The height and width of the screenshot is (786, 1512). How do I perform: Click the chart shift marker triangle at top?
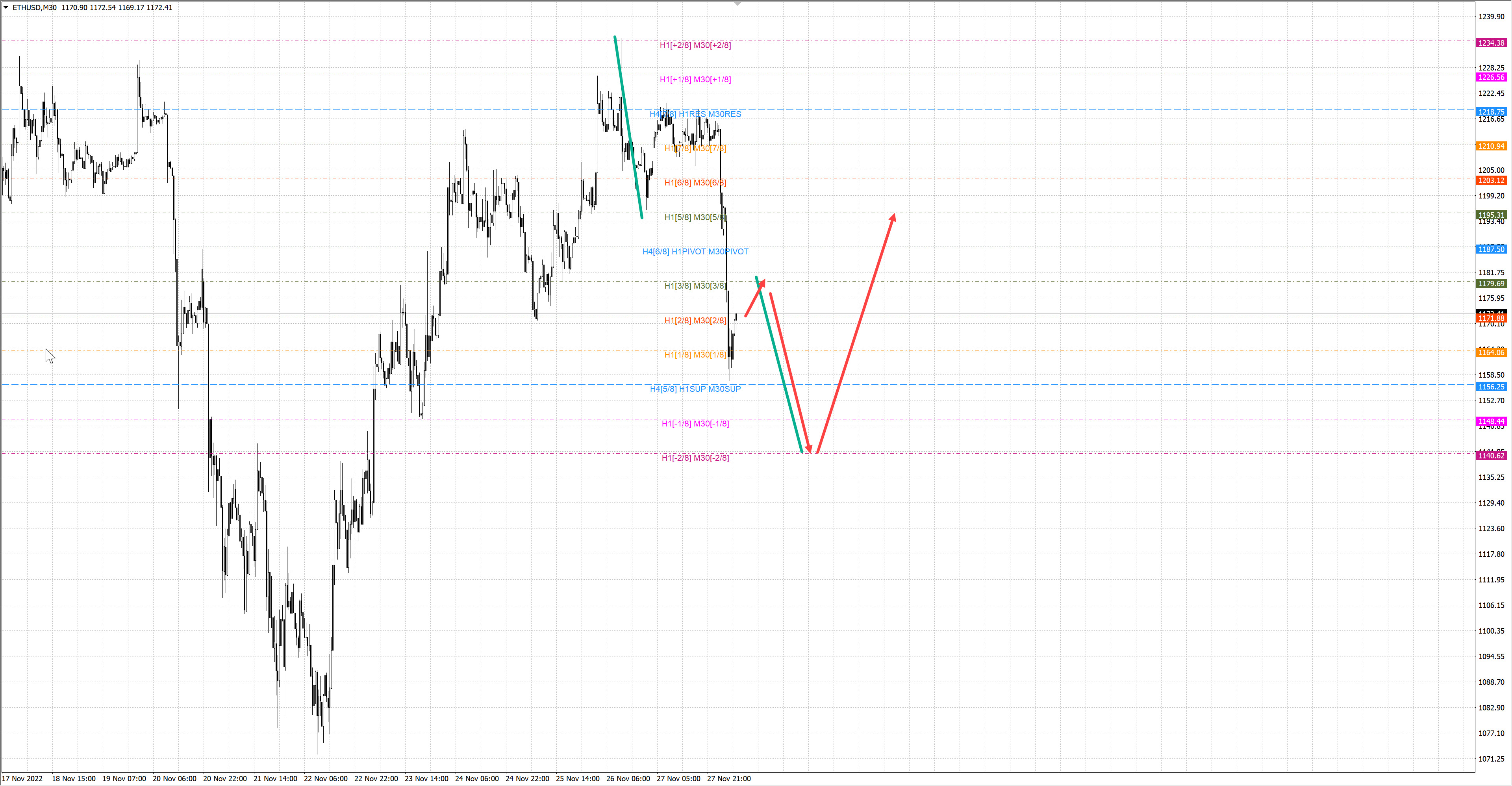(738, 4)
